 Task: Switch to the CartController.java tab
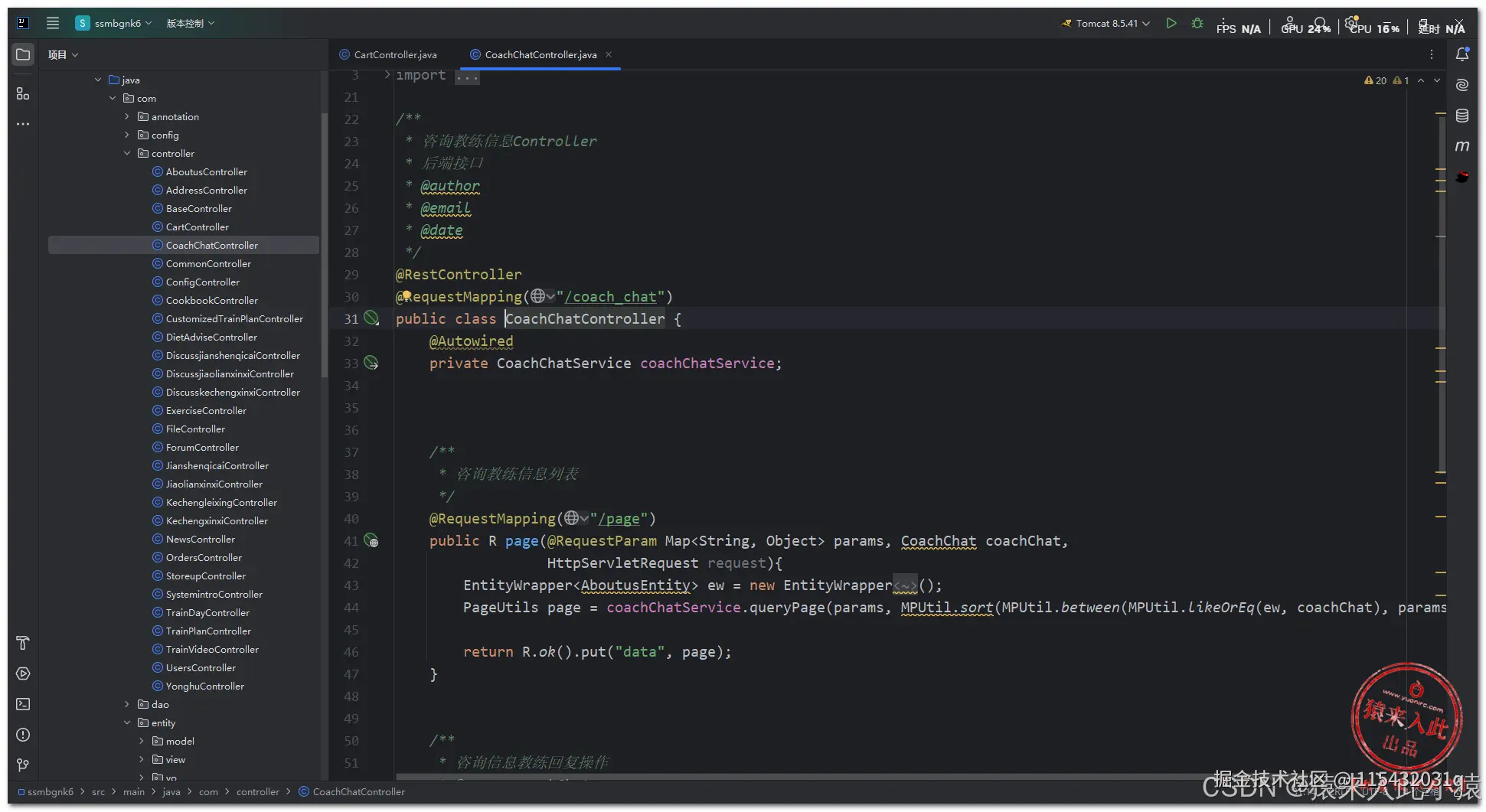pyautogui.click(x=395, y=54)
